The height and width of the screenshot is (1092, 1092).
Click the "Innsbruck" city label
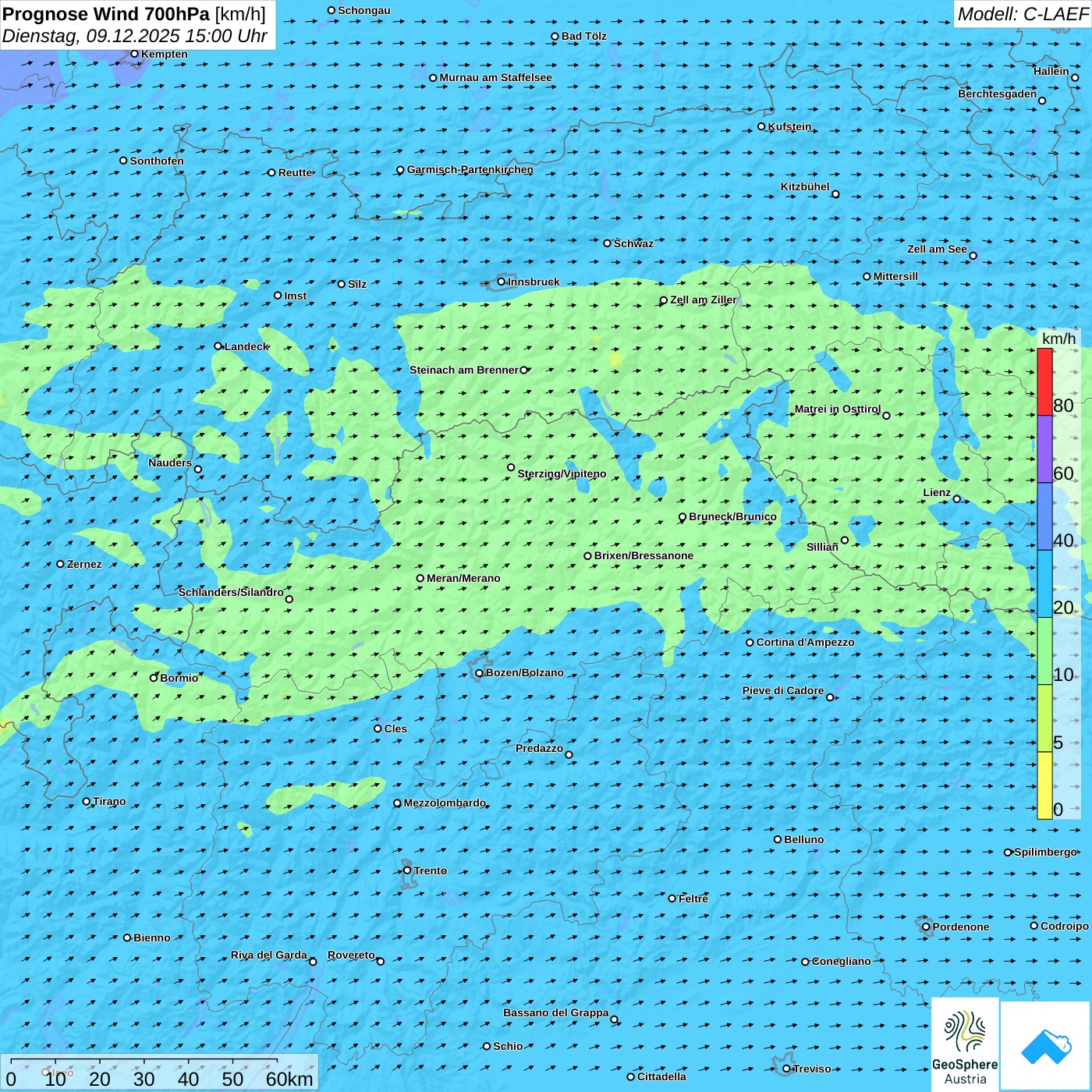[534, 282]
